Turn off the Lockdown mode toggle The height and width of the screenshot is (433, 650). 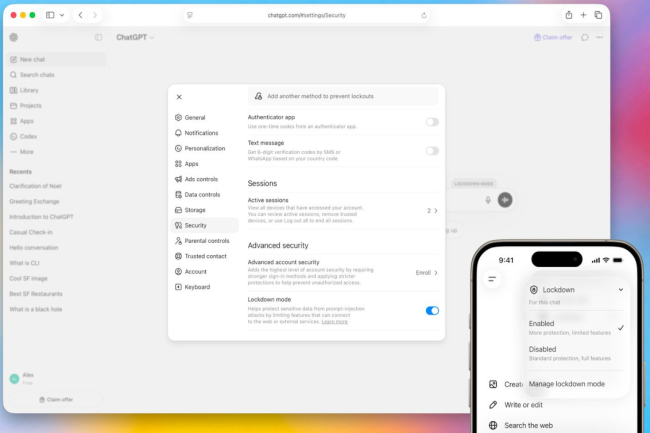click(432, 311)
